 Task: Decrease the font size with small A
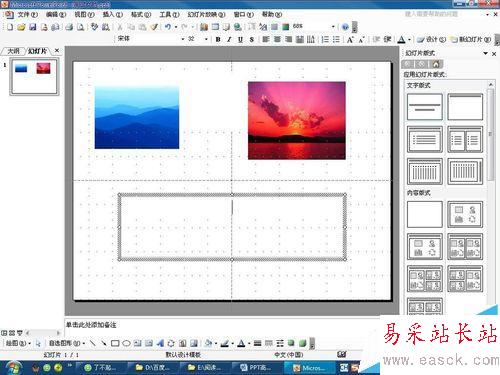(x=361, y=39)
